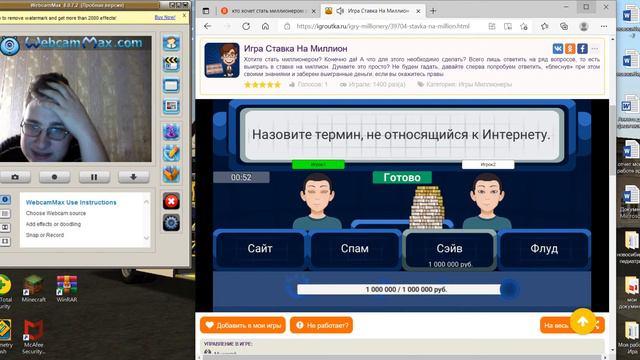Open the browser profile icon
This screenshot has height=360, width=640.
[584, 27]
